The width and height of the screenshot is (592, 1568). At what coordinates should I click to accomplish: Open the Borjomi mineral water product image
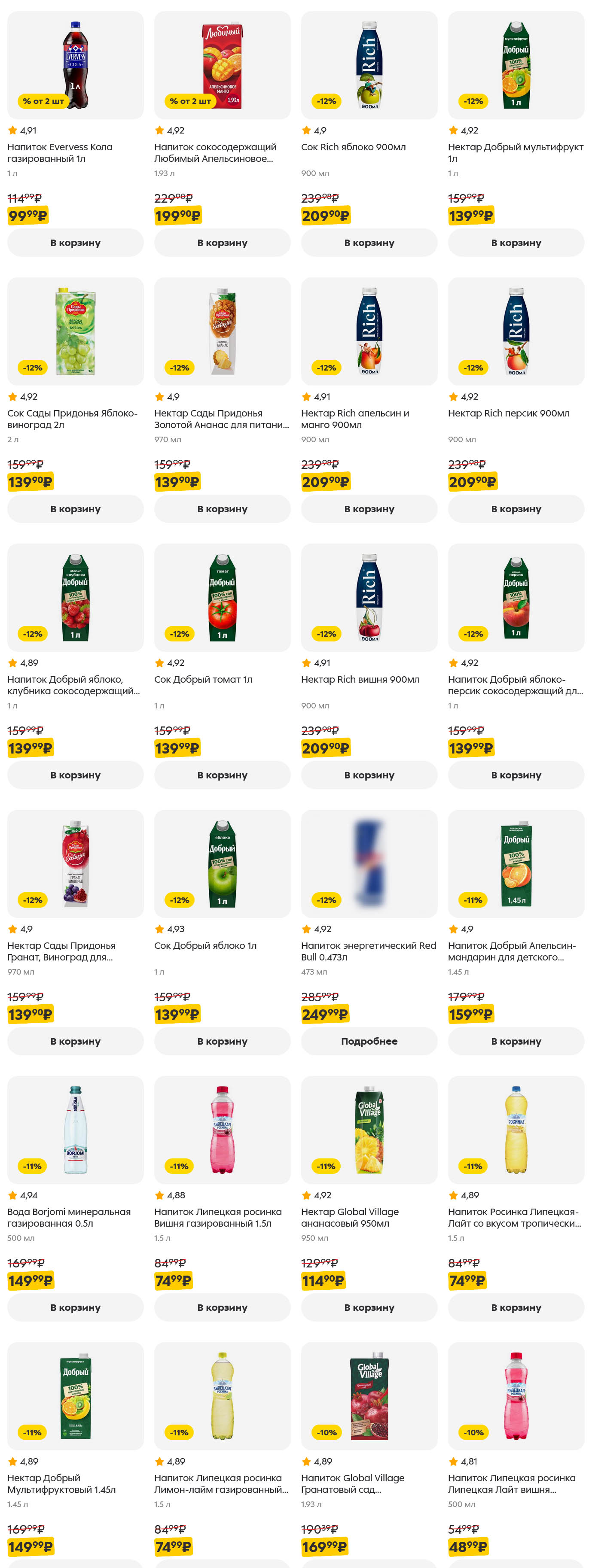[76, 1130]
